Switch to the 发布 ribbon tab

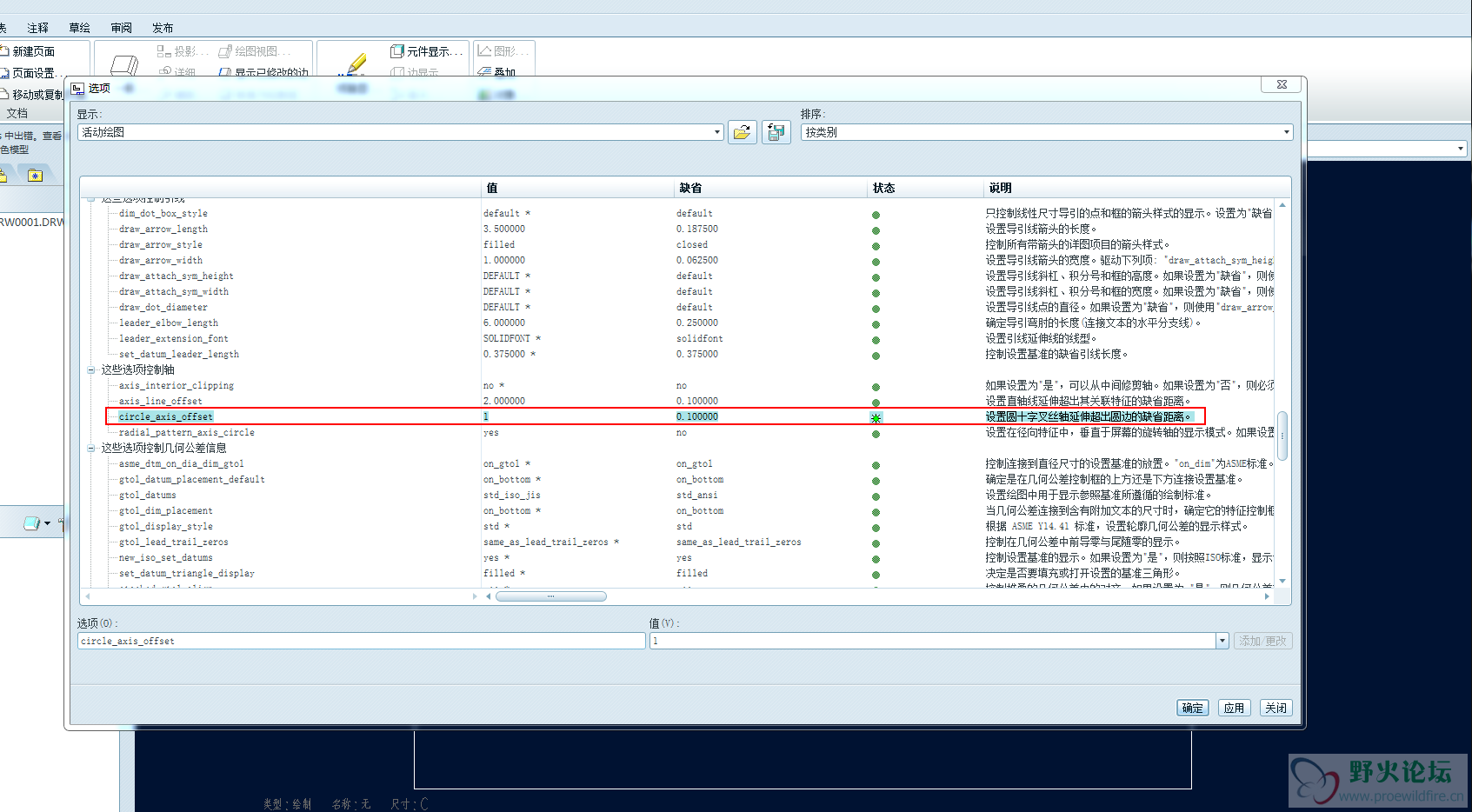click(x=163, y=28)
